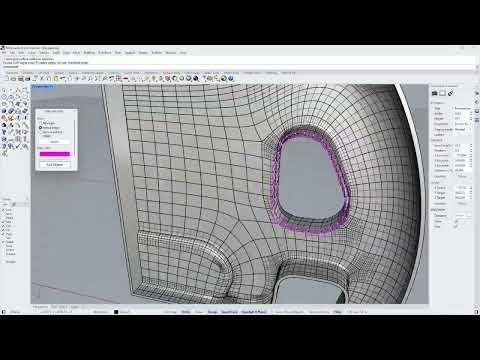Open the Projection dropdown in viewport properties
Image resolution: width=480 pixels, height=360 pixels.
[x=462, y=124]
